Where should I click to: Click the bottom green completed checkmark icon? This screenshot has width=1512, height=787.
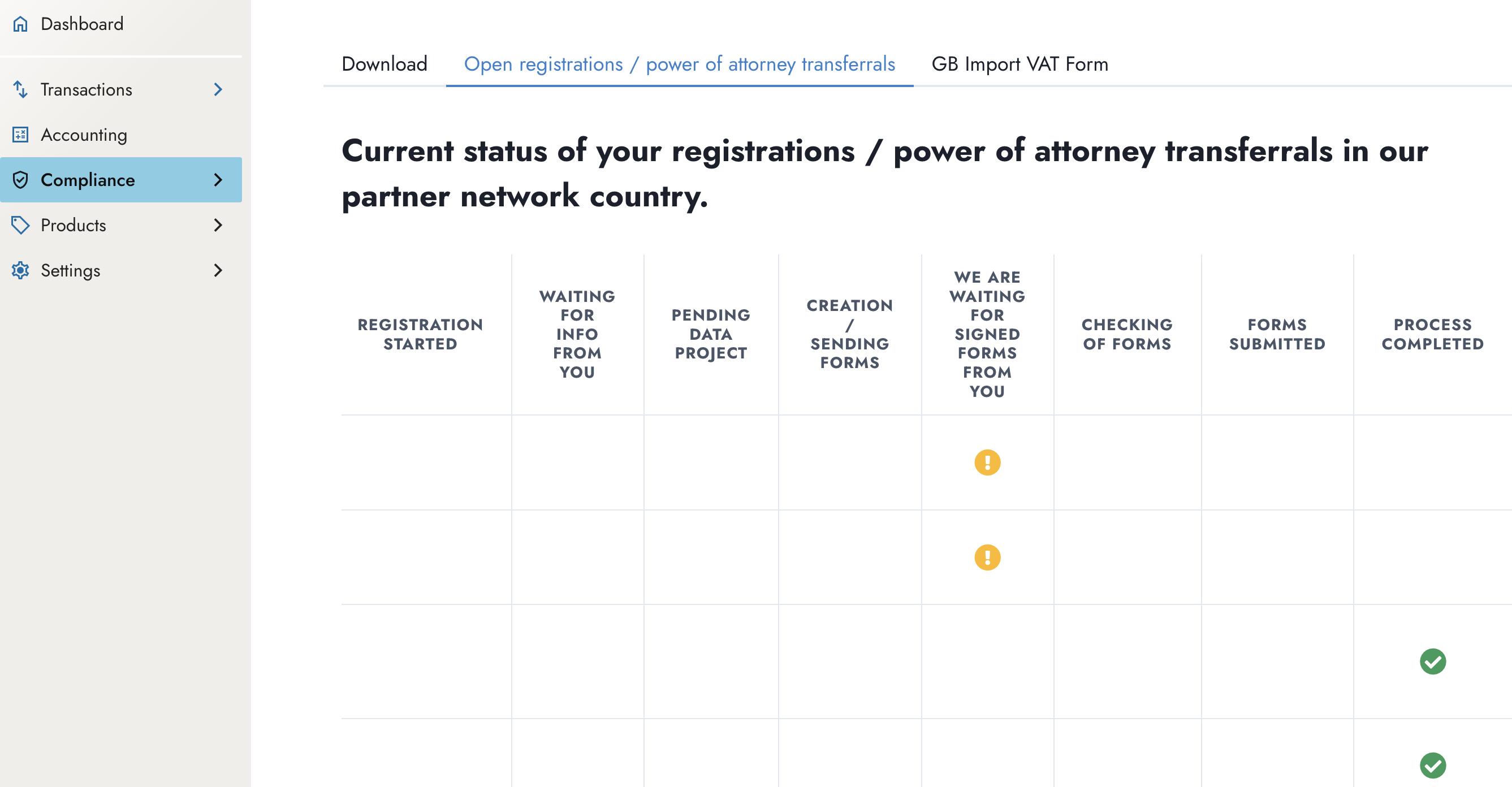click(1432, 766)
